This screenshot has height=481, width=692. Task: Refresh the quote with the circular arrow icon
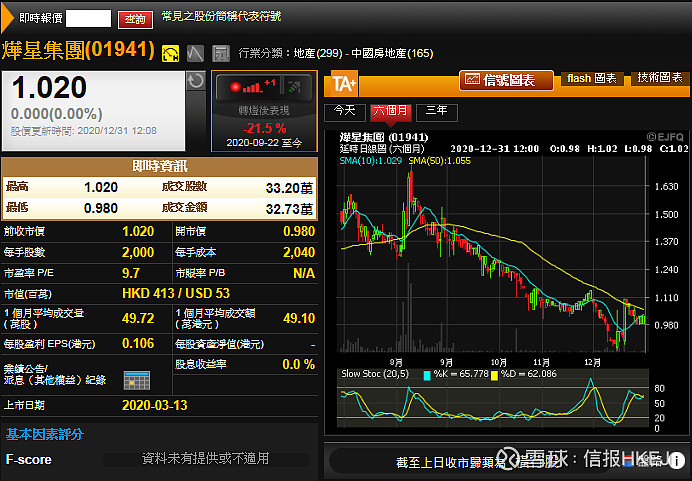tap(196, 81)
